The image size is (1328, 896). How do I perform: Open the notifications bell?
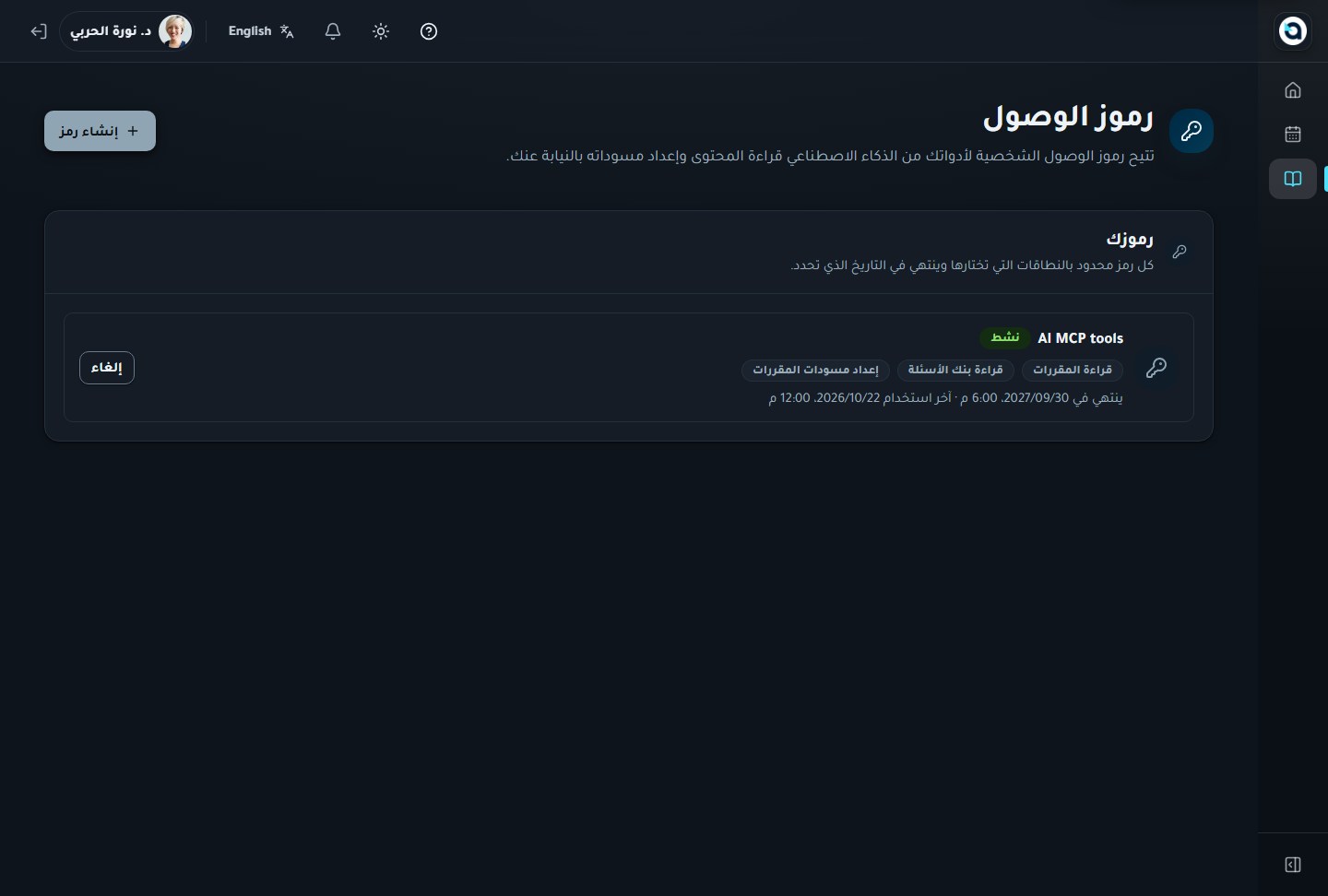333,31
